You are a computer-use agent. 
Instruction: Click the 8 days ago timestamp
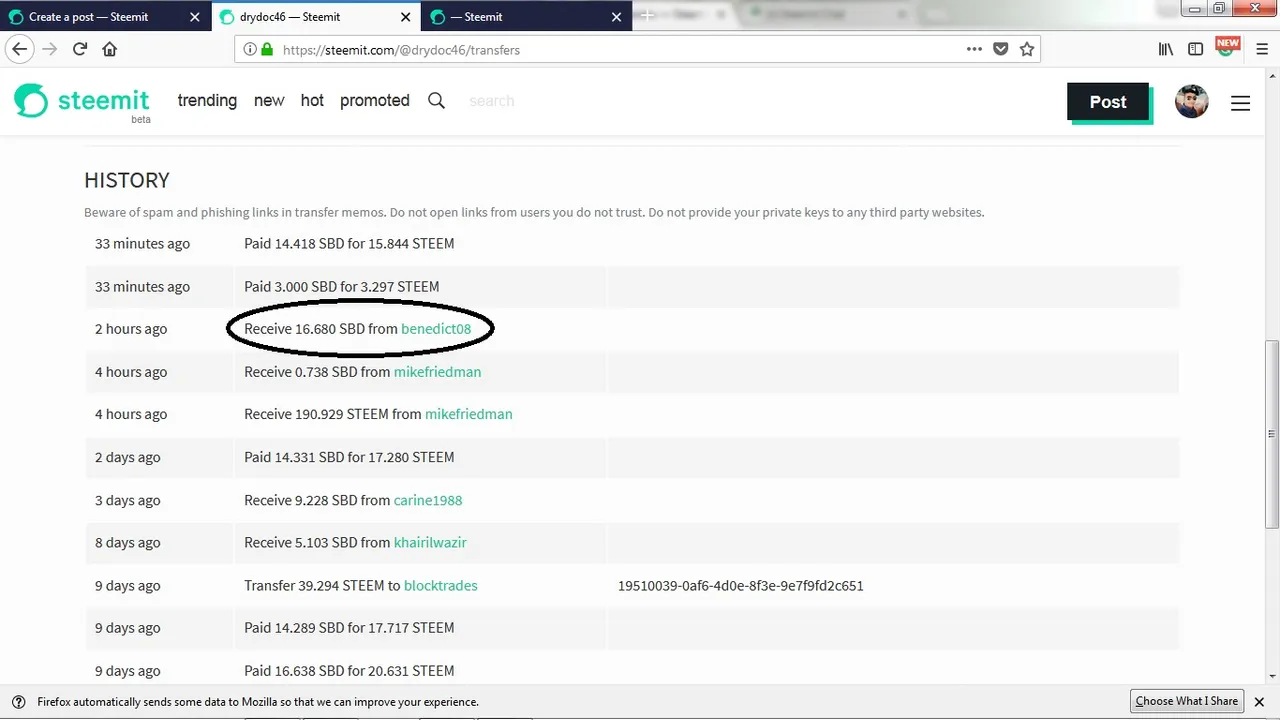[x=128, y=543]
